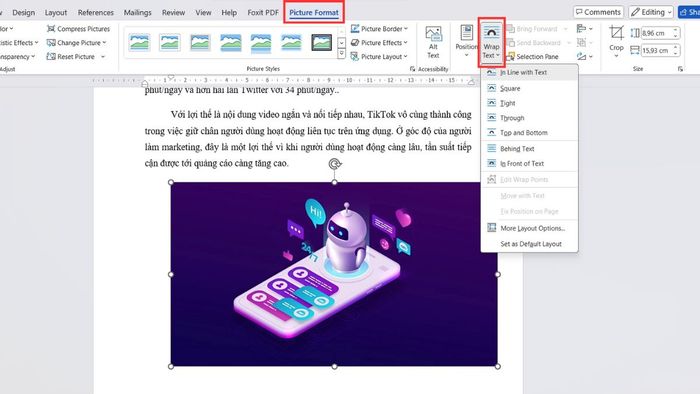This screenshot has width=700, height=394.
Task: Click the picture rotation handle
Action: coord(334,164)
